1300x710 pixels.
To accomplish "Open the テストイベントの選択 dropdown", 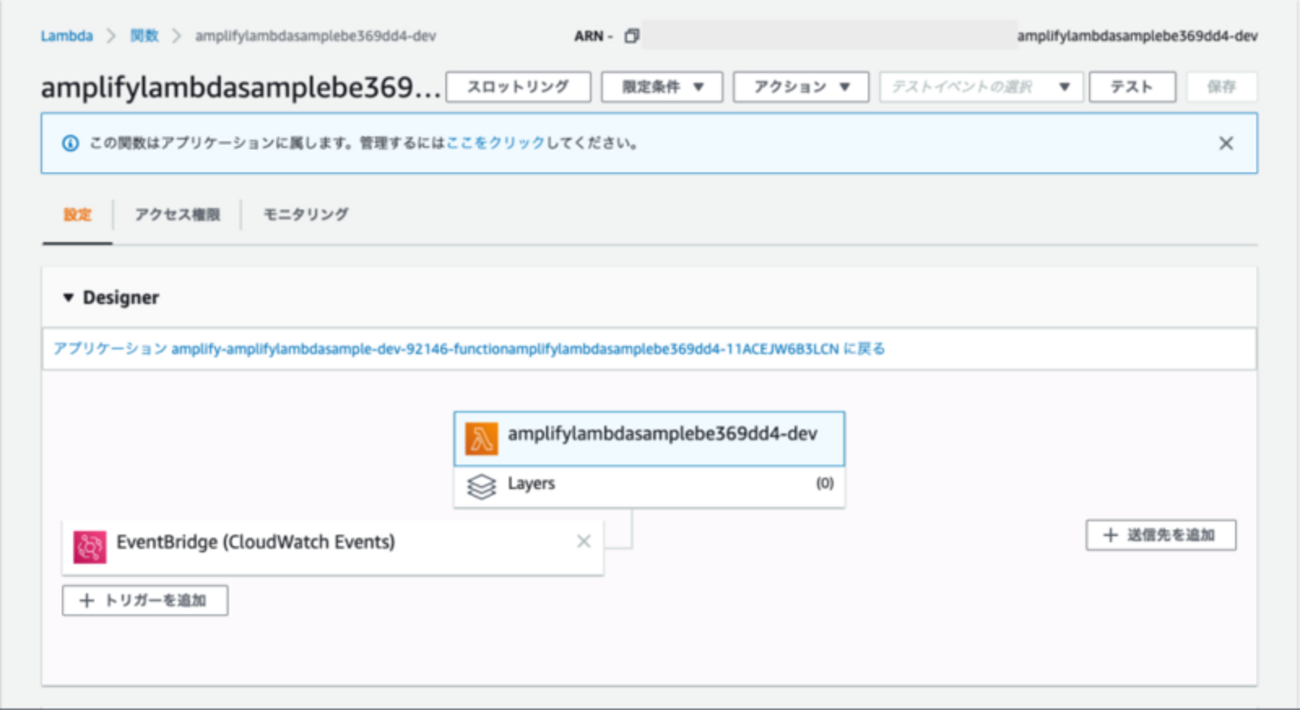I will [x=981, y=87].
